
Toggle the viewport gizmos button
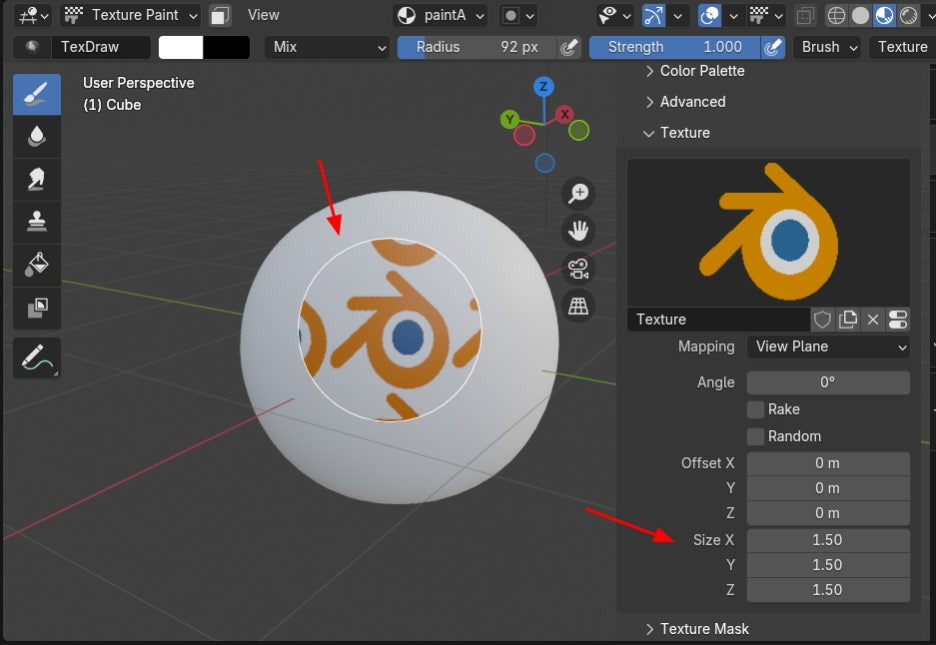tap(653, 16)
